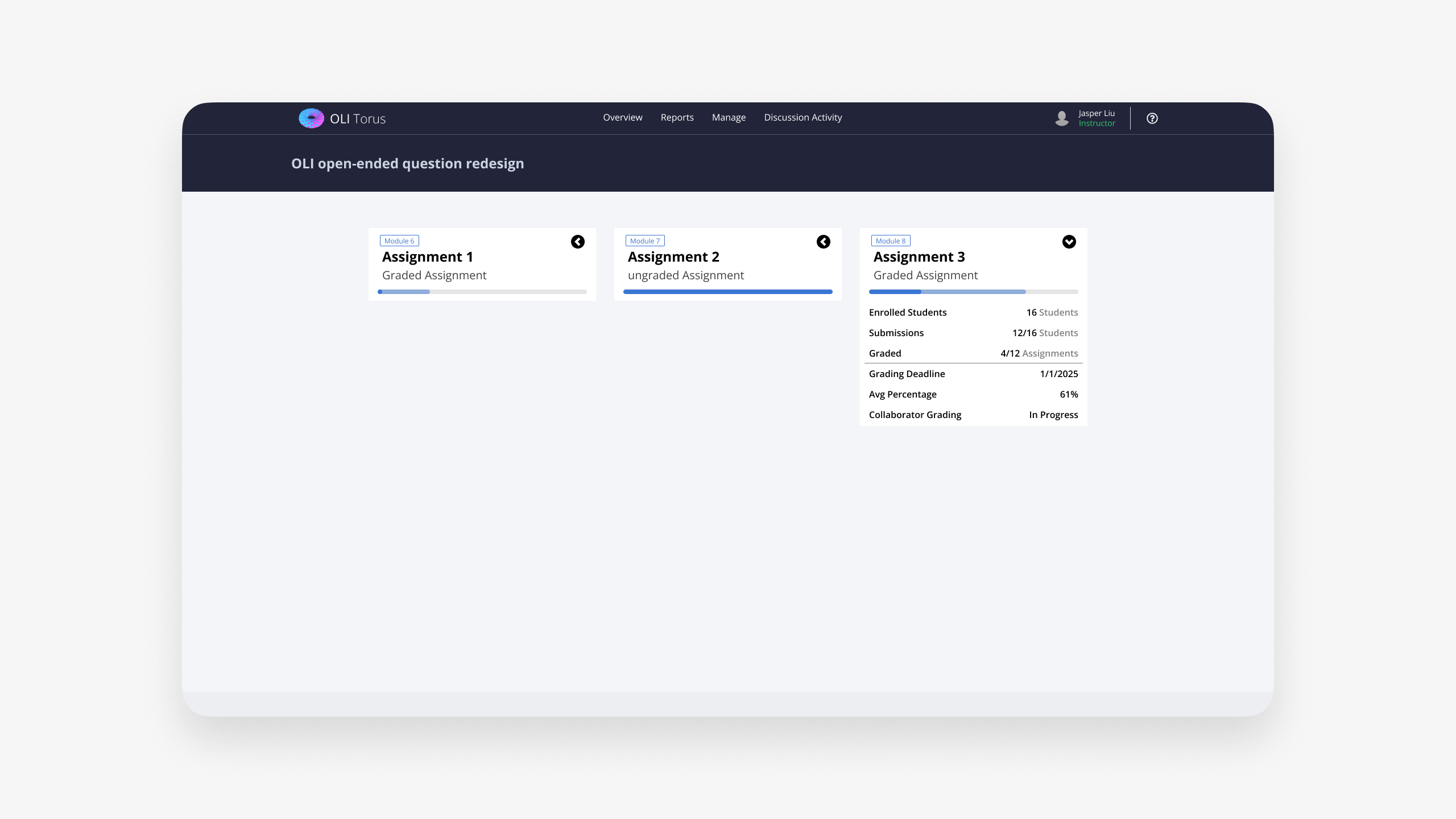
Task: Click the Collaborator Grading In Progress row
Action: 973,415
